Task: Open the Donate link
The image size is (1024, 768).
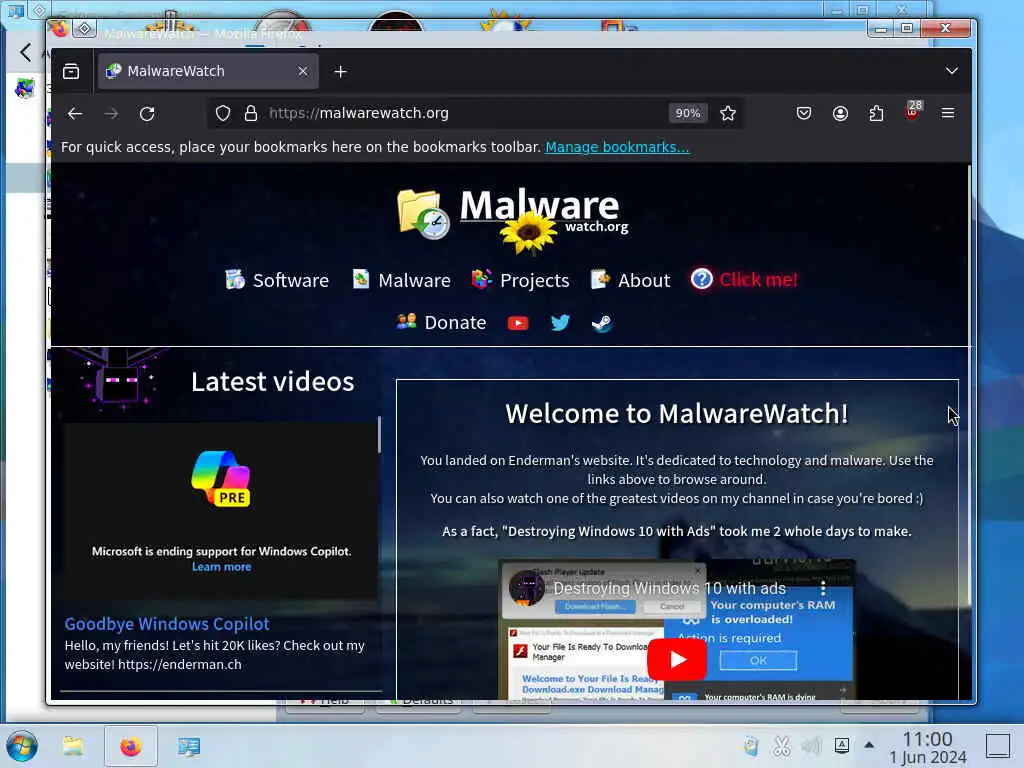Action: click(x=441, y=323)
